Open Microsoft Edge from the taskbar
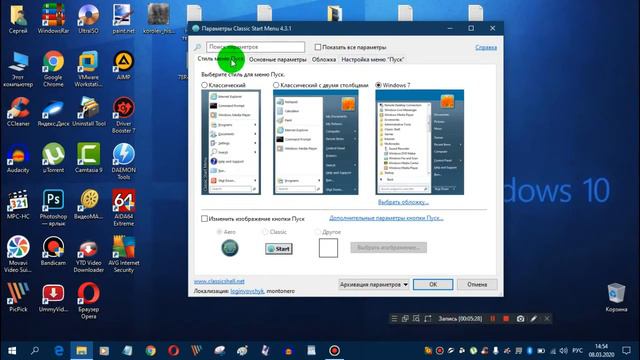The image size is (640, 360). pos(59,351)
